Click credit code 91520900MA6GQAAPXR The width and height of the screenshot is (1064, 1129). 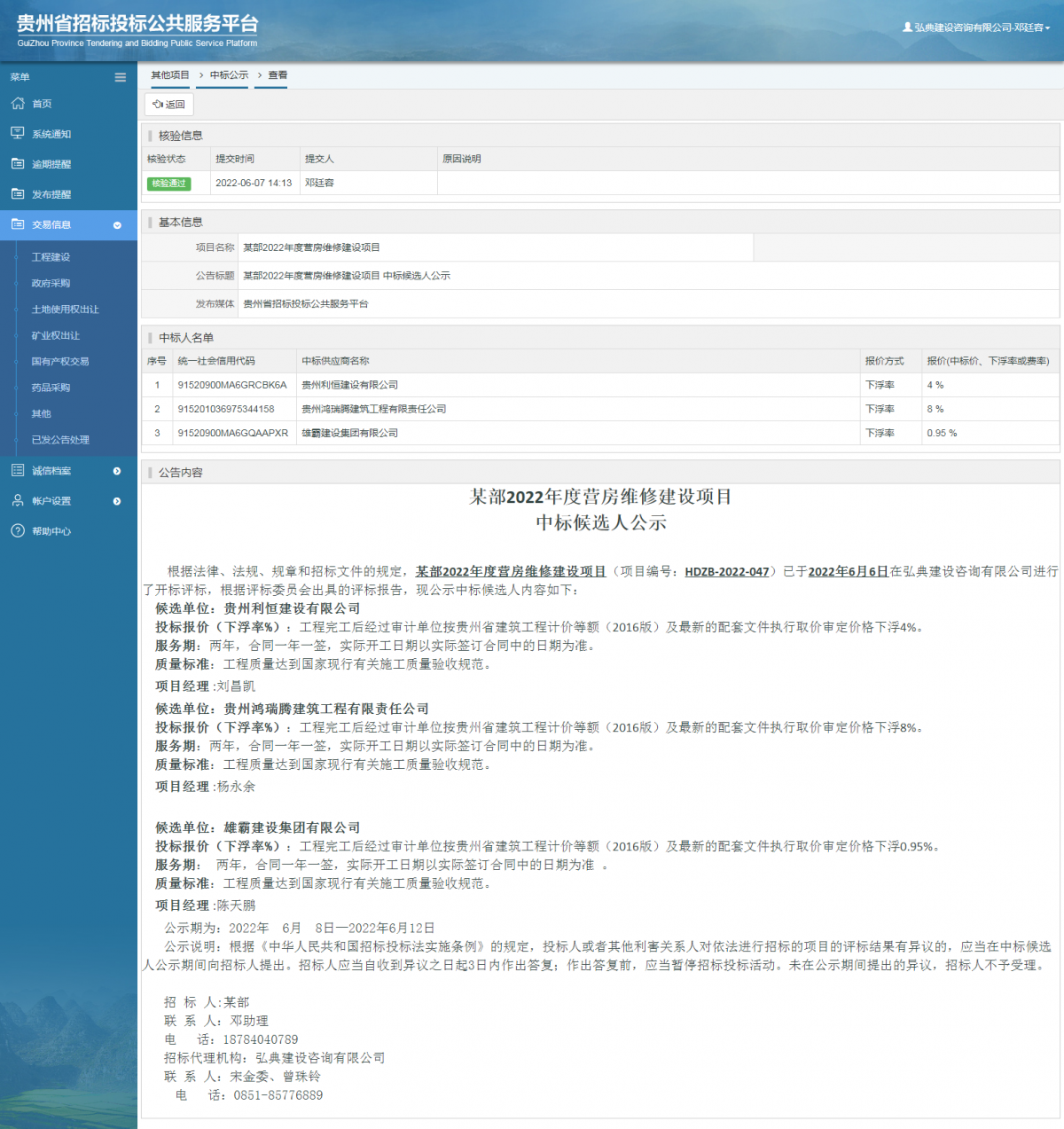233,433
